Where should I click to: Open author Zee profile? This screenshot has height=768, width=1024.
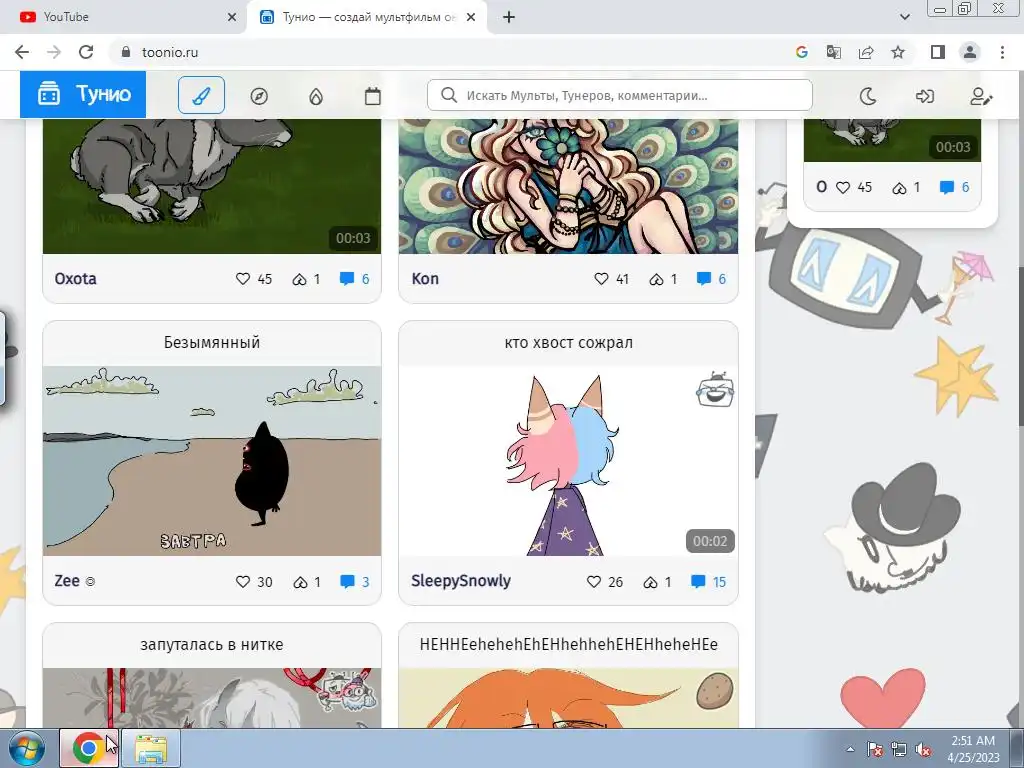(67, 581)
